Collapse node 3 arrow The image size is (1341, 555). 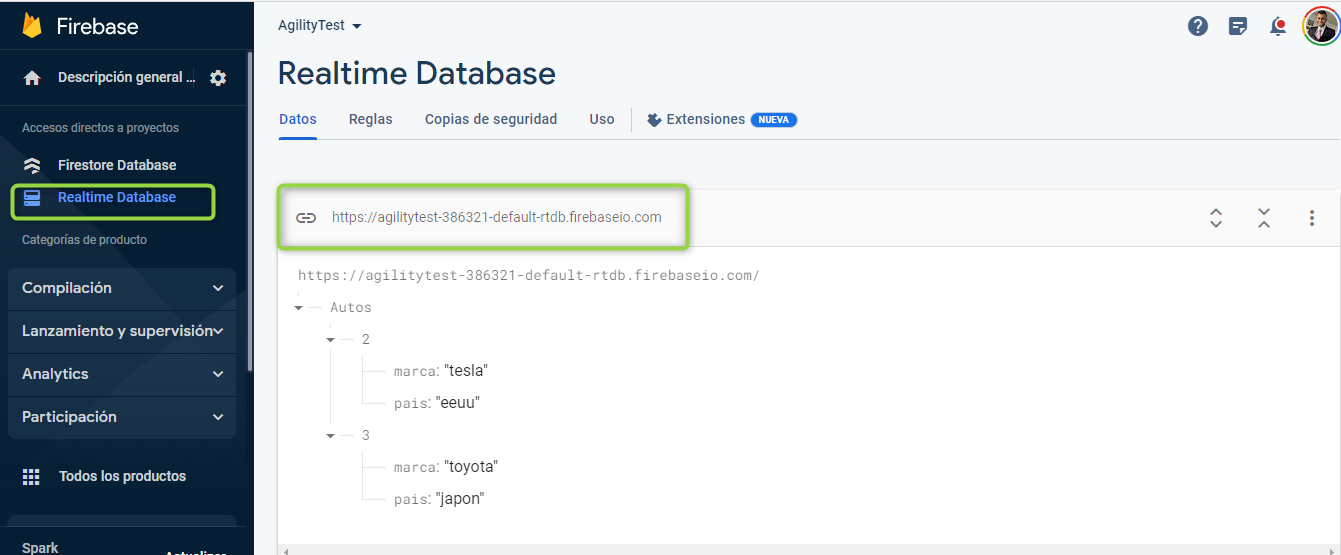pyautogui.click(x=330, y=436)
